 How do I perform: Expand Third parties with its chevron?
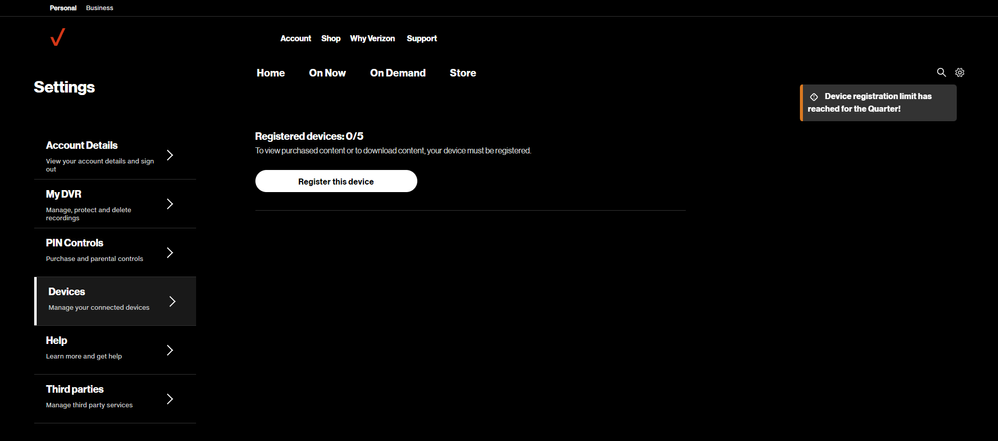[170, 399]
